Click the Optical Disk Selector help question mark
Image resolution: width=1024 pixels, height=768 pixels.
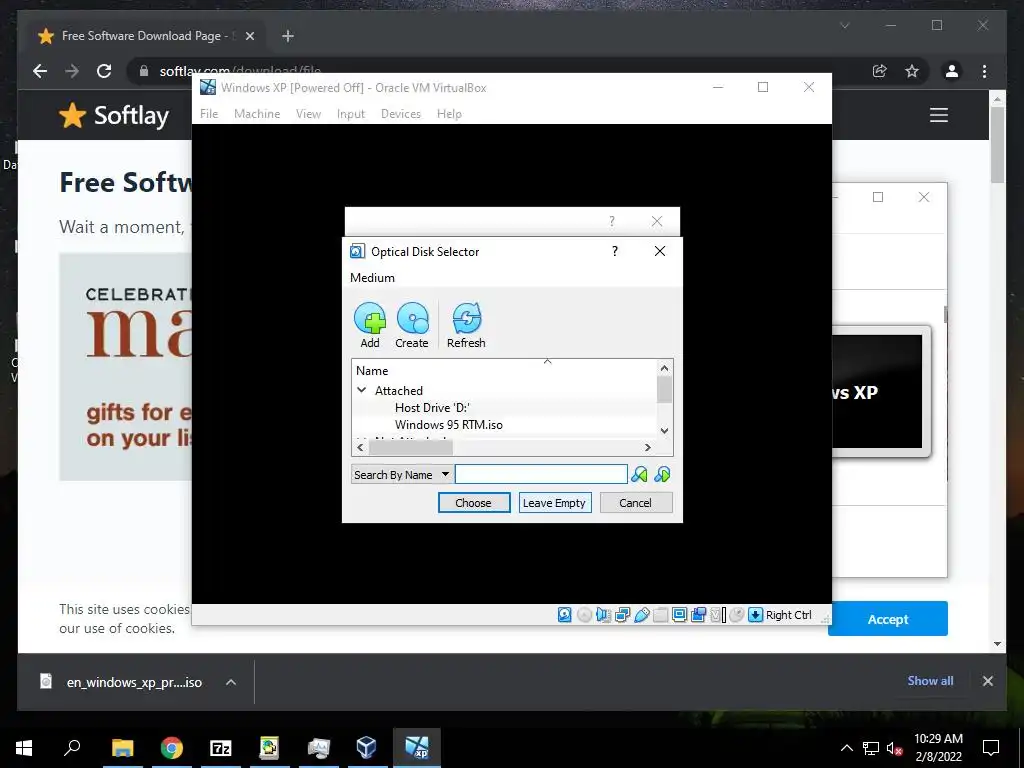615,251
